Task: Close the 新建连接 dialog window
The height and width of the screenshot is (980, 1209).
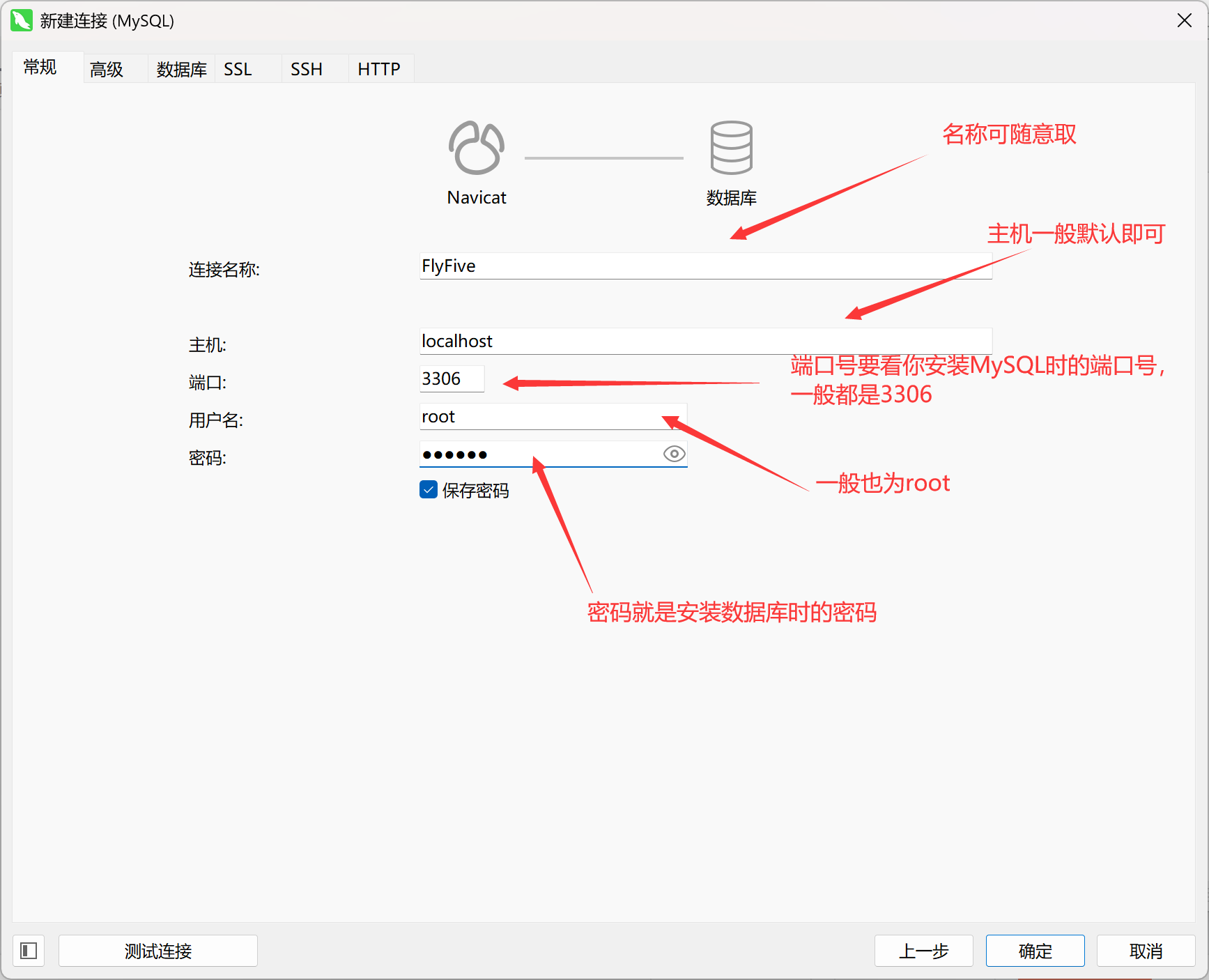Action: pyautogui.click(x=1185, y=21)
